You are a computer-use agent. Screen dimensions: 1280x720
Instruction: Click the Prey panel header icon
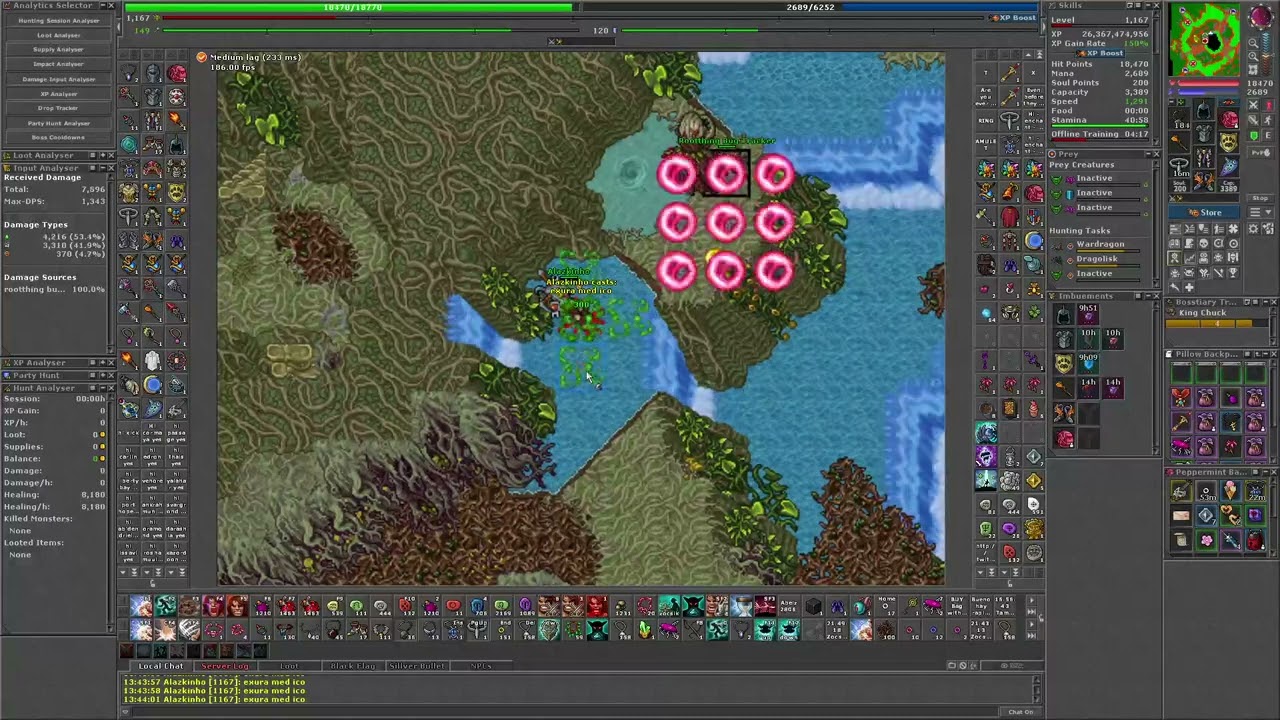point(1052,154)
